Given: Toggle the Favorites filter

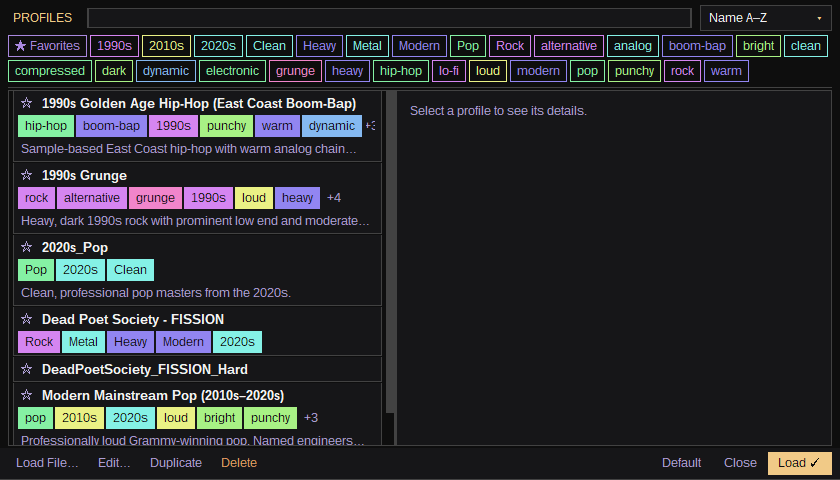Looking at the screenshot, I should [47, 46].
